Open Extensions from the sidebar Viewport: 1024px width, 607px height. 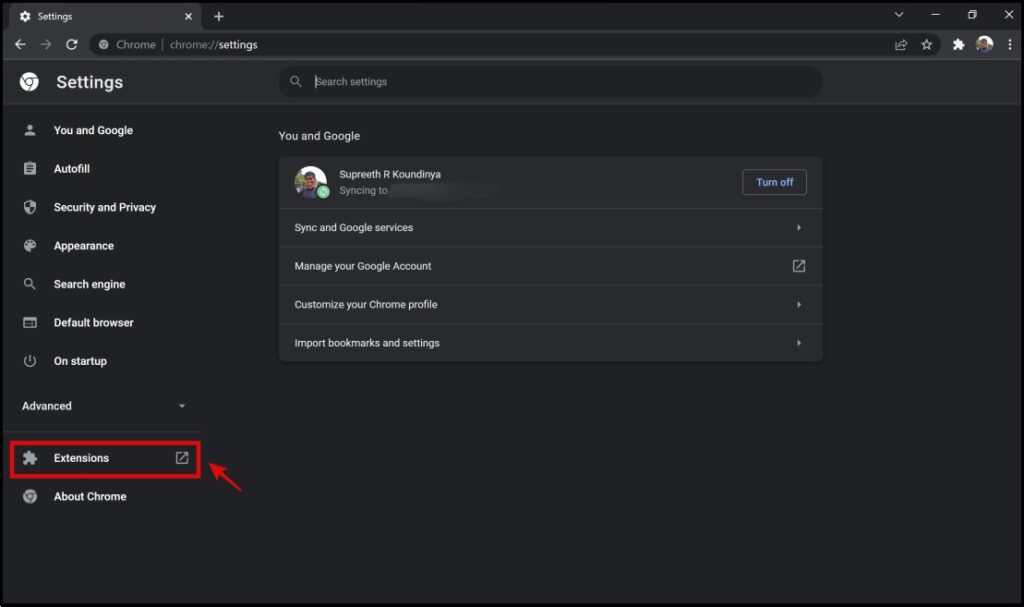(x=105, y=458)
